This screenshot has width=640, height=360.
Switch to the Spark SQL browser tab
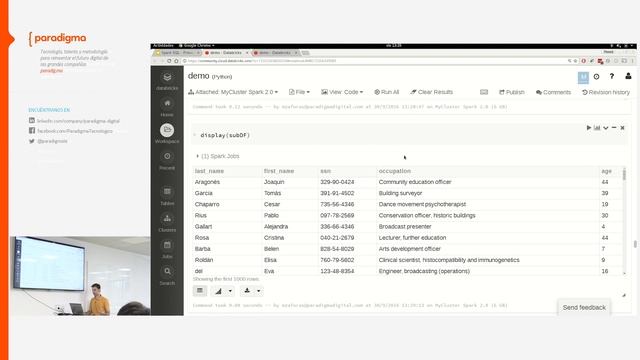pos(176,53)
